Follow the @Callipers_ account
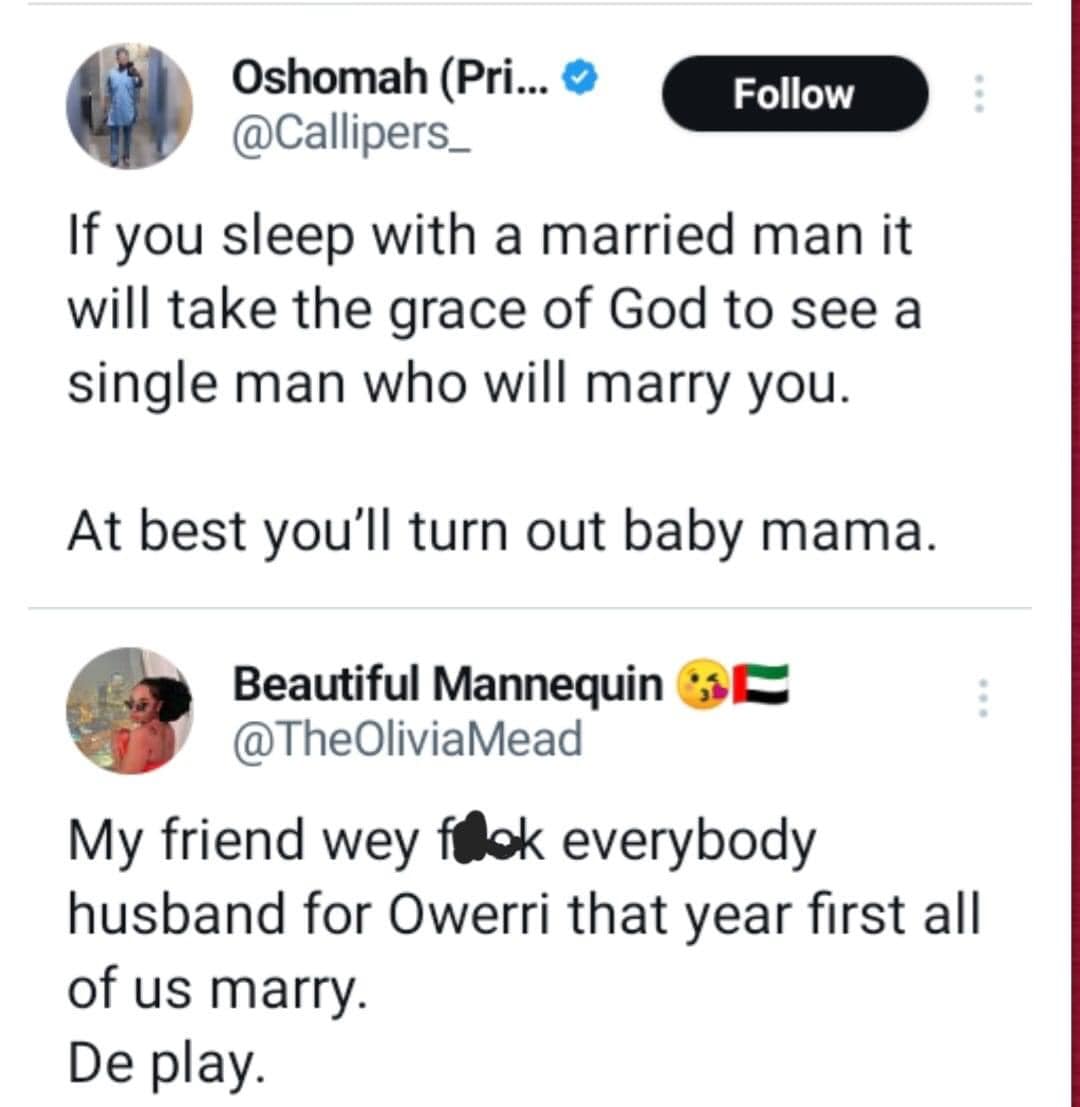Screen dimensions: 1080x1107 (795, 94)
